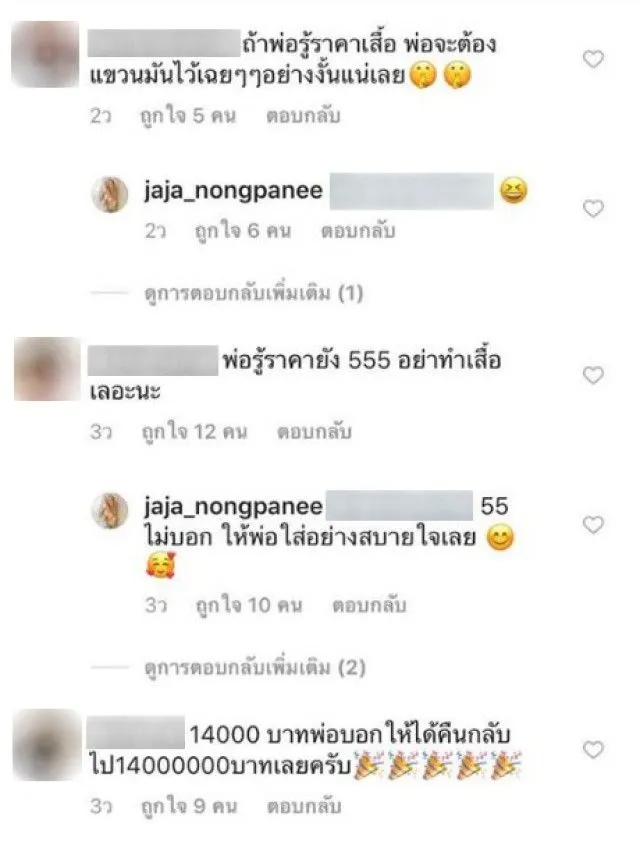Like the comment about แขวนมันไว้เฉยๆ
Viewport: 640px width, 841px height.
(x=593, y=59)
